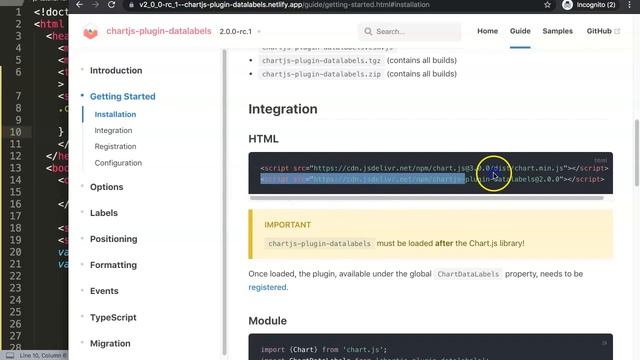Expand Formatting section in sidebar
640x360 pixels.
[113, 265]
